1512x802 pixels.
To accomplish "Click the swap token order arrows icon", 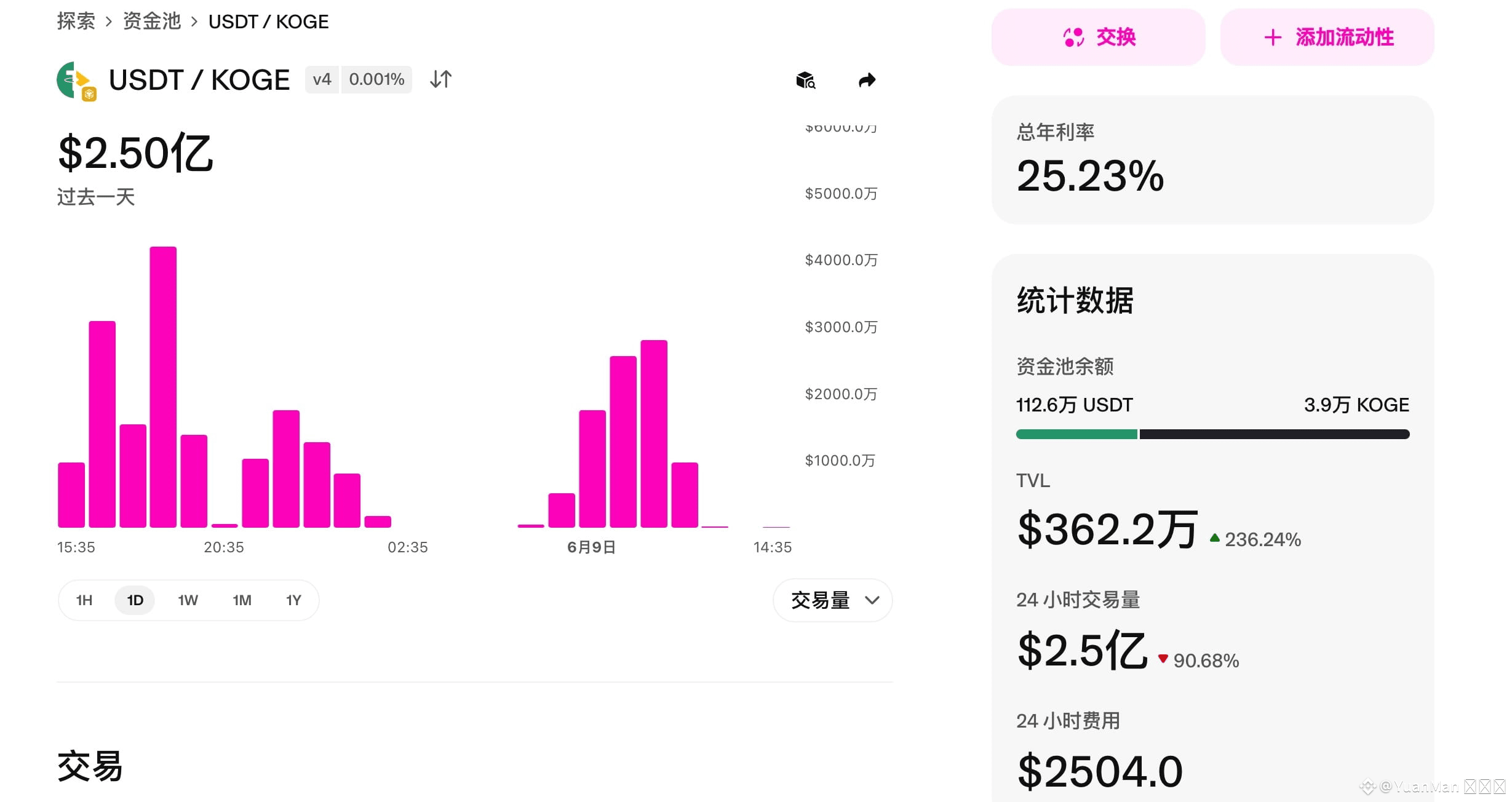I will click(440, 79).
